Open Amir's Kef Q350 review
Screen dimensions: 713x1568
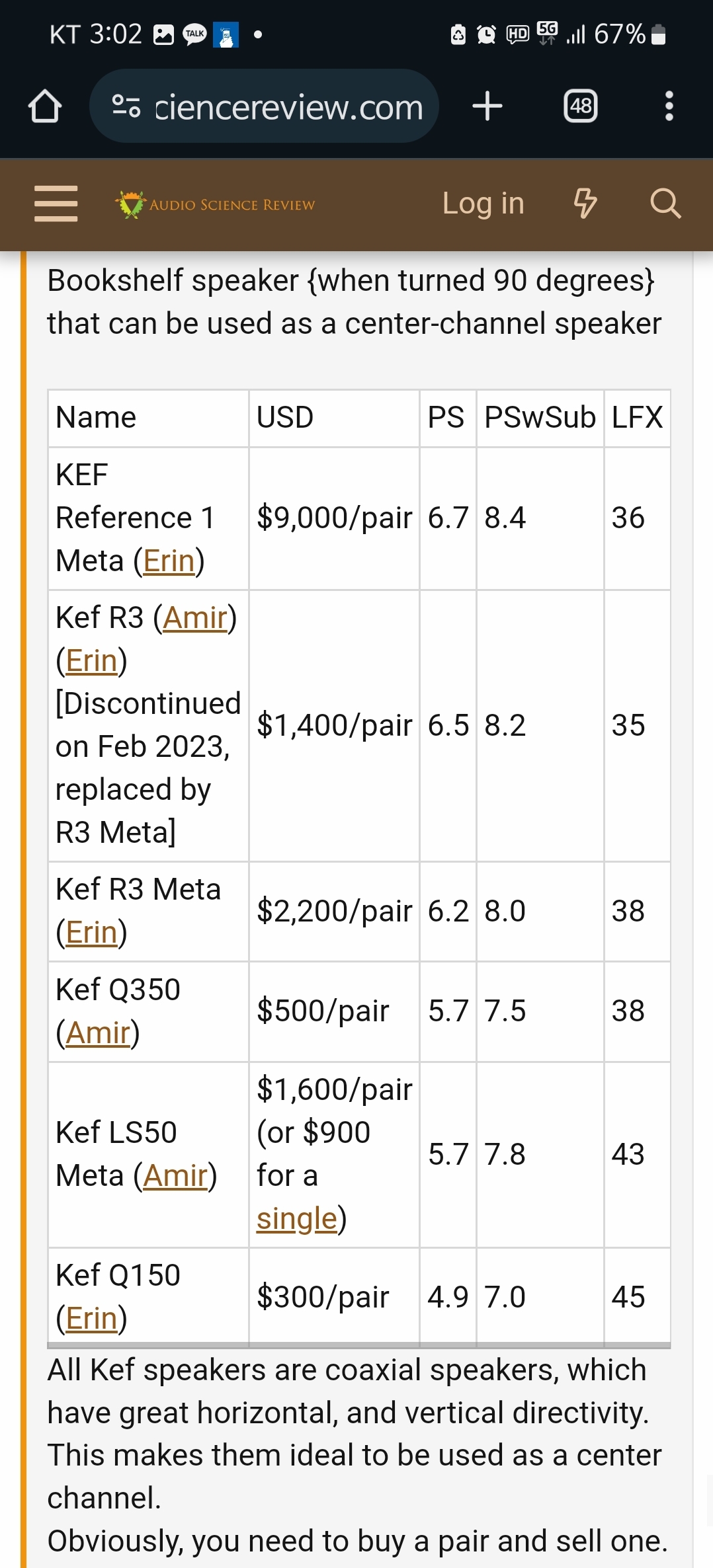(x=98, y=1033)
